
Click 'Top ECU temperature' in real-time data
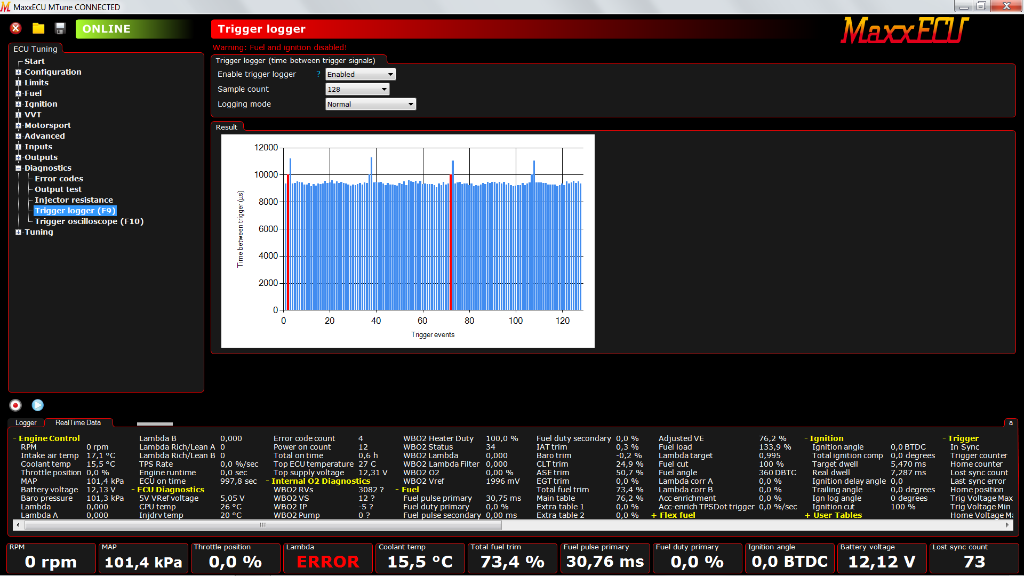[313, 464]
